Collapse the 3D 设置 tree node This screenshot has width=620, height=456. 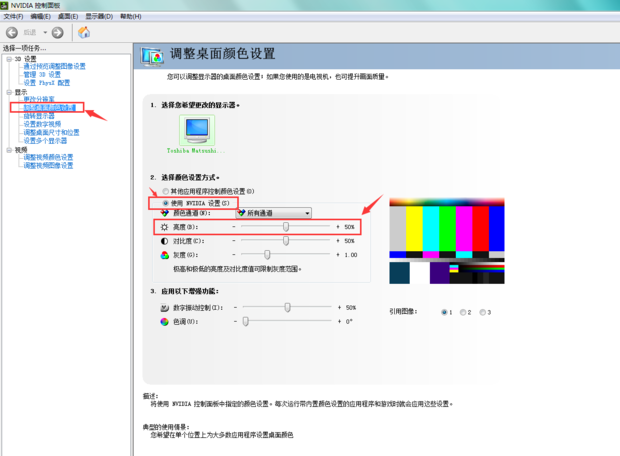[9, 59]
